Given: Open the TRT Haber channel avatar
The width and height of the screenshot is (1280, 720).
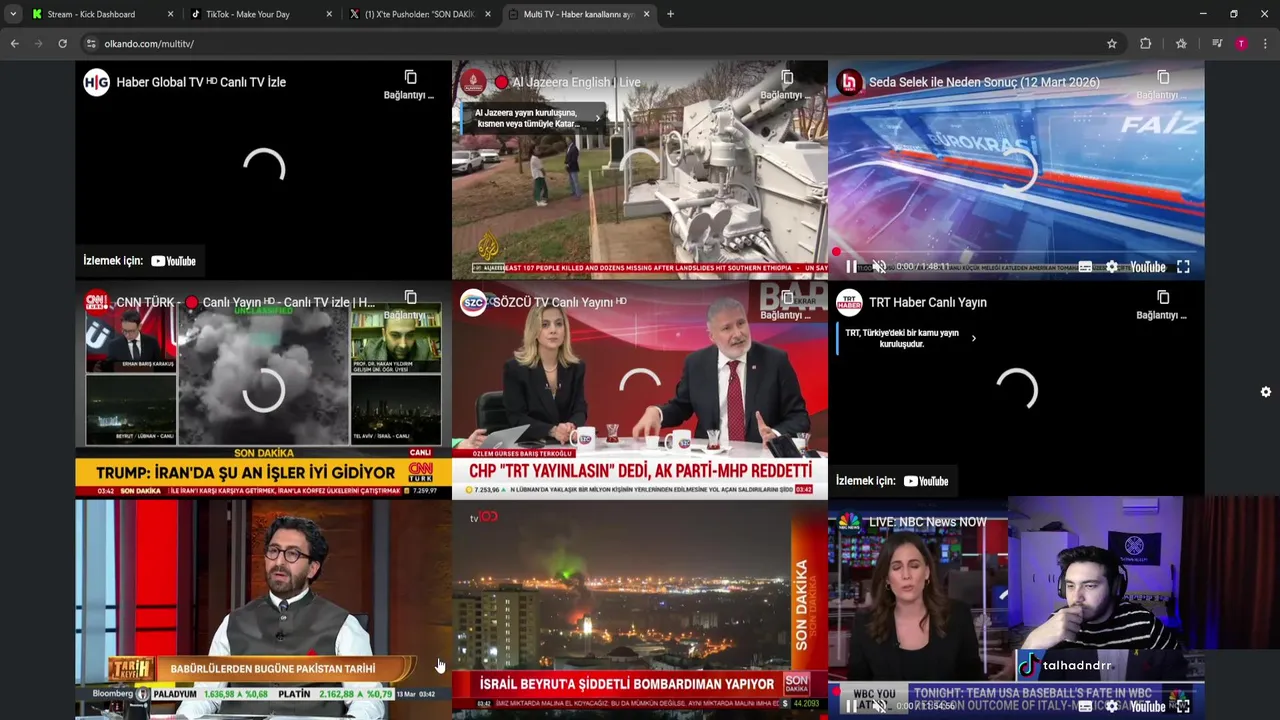Looking at the screenshot, I should (x=849, y=302).
